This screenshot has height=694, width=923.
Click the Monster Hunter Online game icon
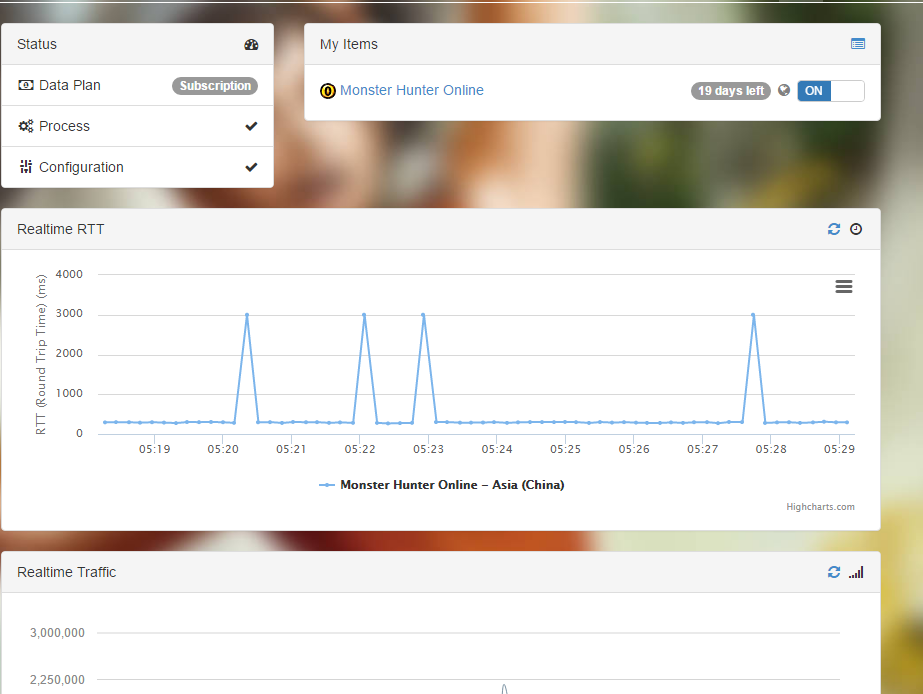point(328,91)
